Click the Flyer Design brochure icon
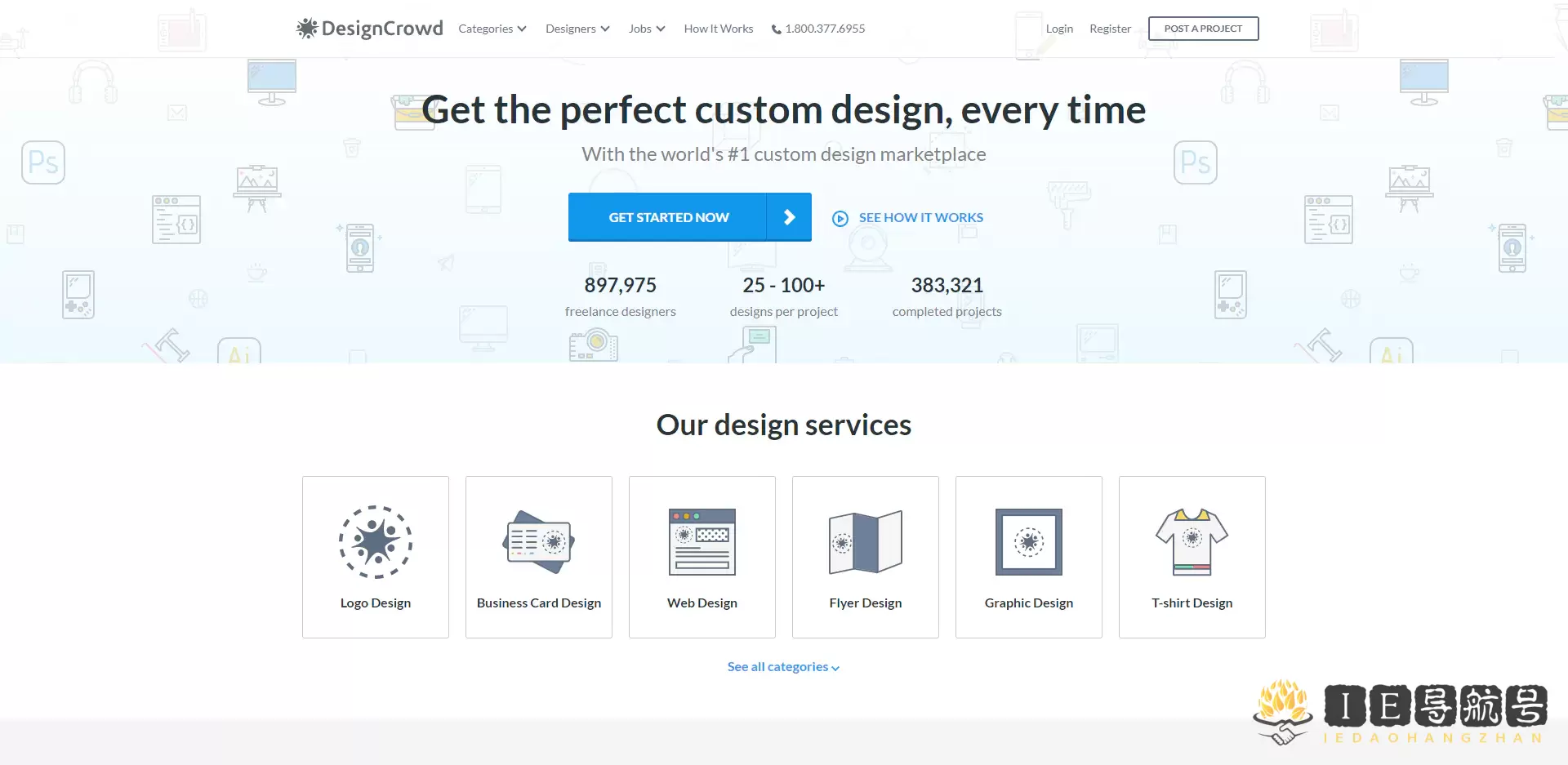 click(x=866, y=541)
